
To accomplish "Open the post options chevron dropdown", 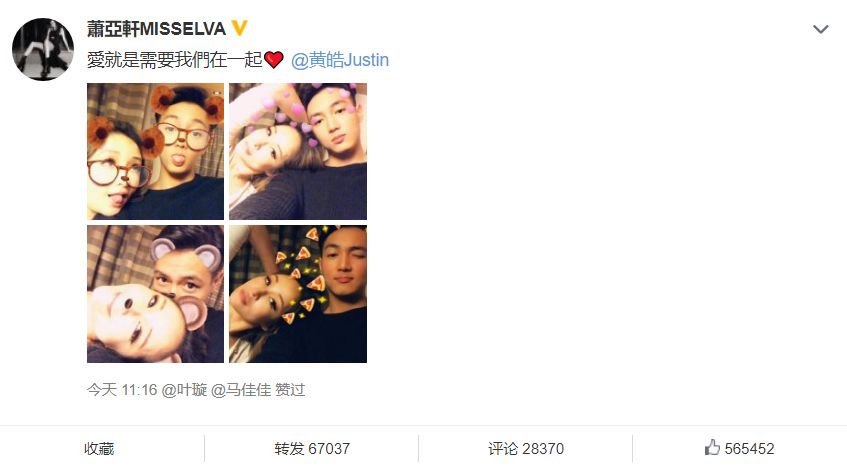I will pyautogui.click(x=821, y=29).
